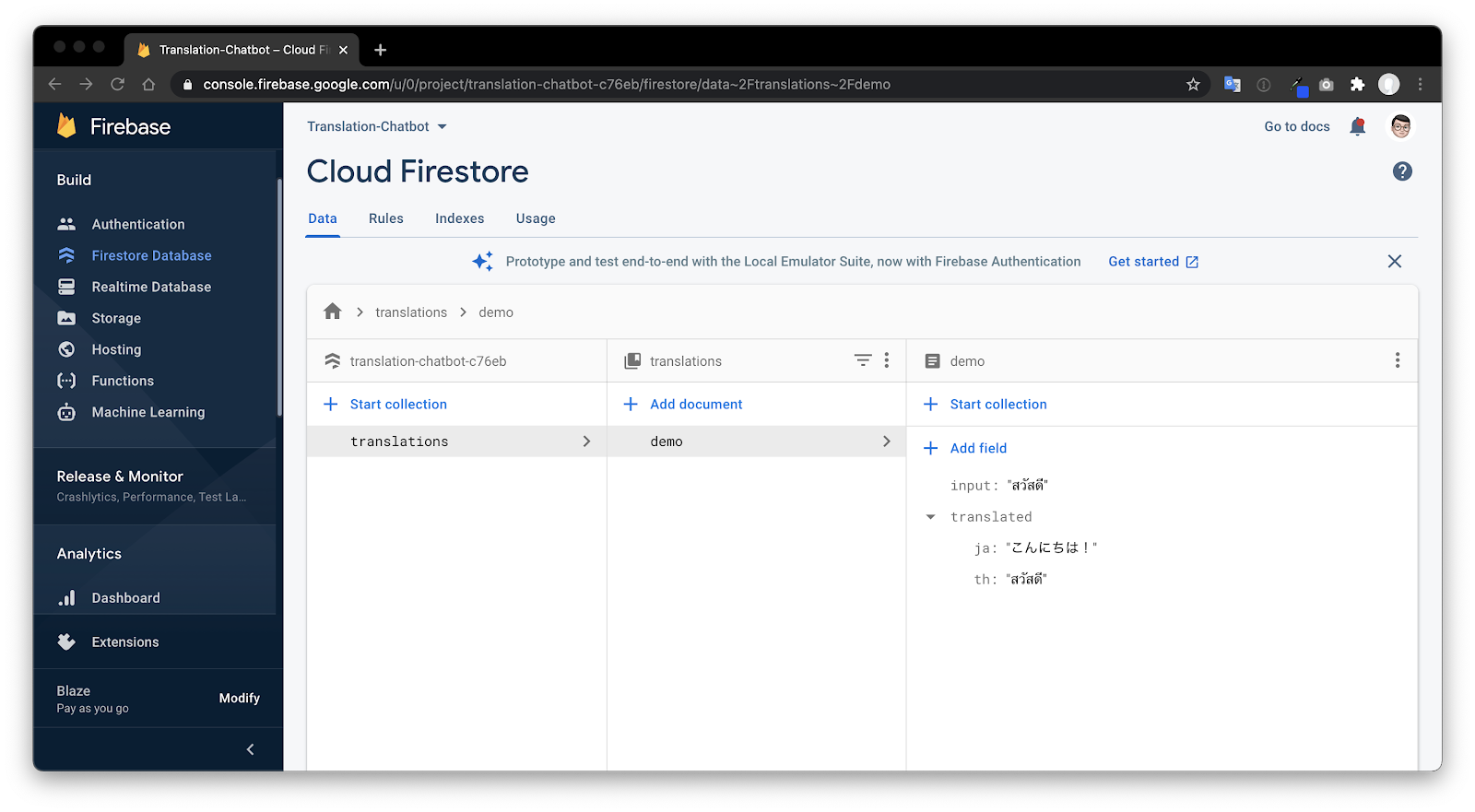Open demo document overflow menu
The height and width of the screenshot is (812, 1475).
1398,360
